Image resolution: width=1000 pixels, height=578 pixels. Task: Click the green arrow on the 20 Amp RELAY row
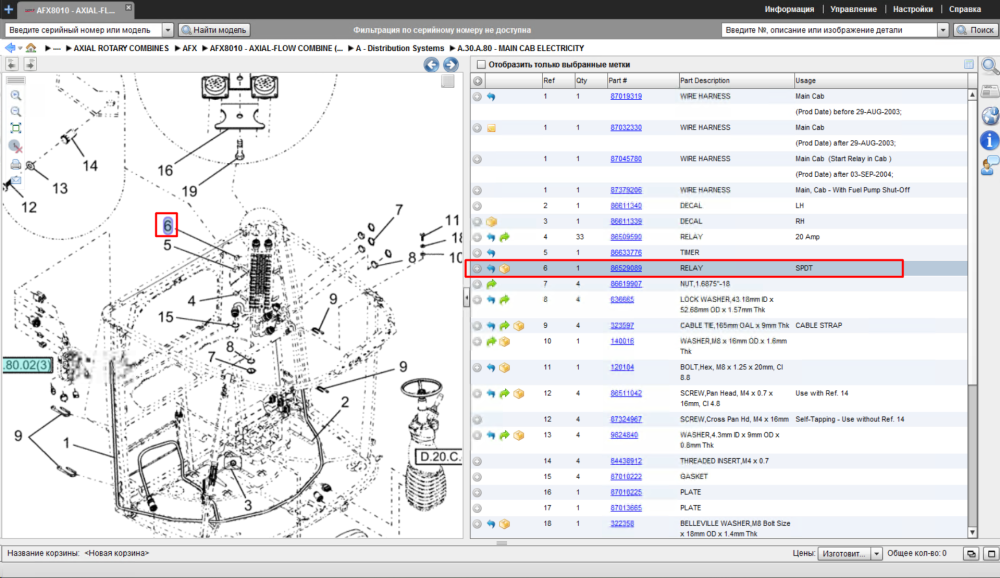[504, 237]
